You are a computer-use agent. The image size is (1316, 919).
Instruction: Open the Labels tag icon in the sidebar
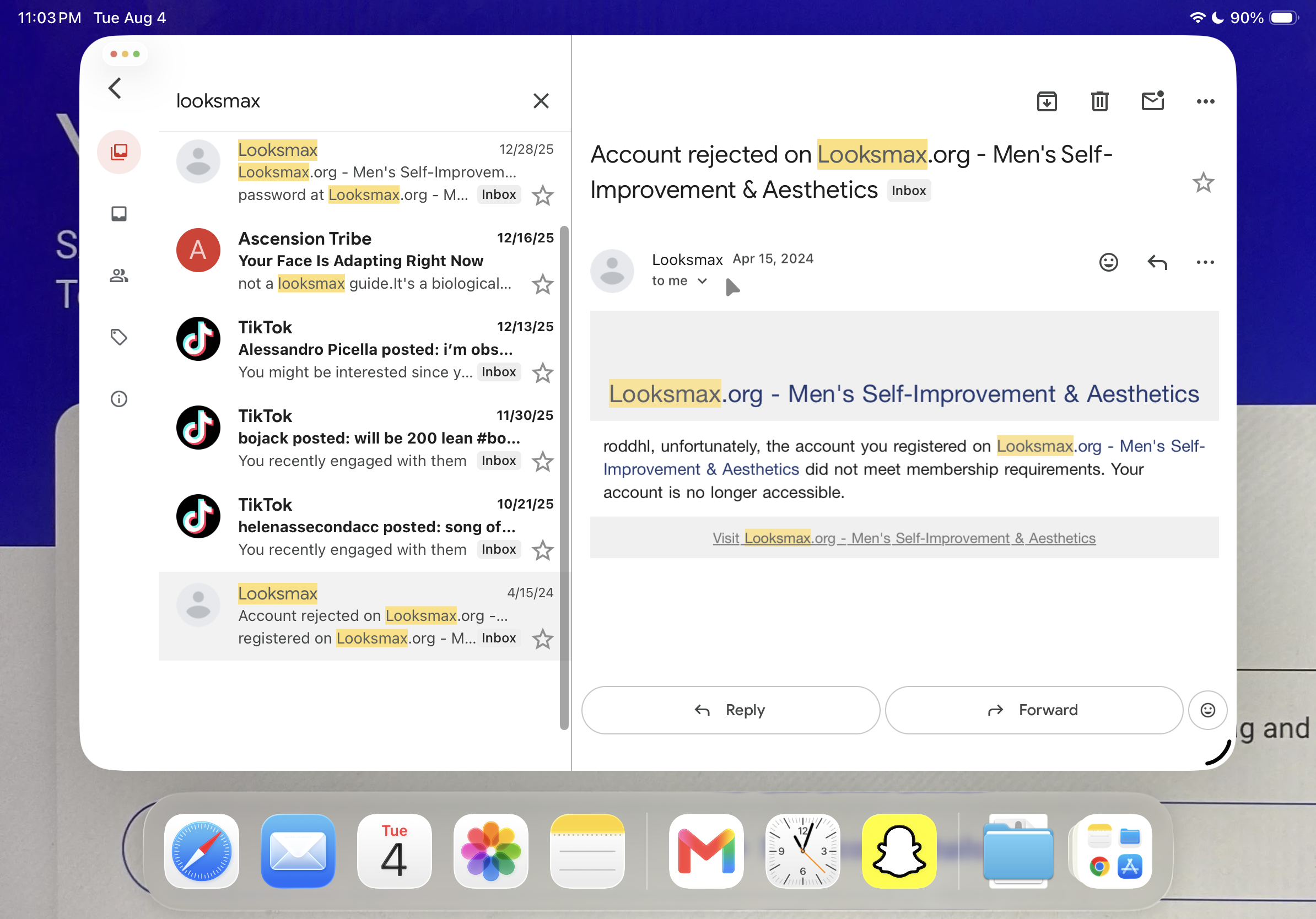(x=118, y=337)
